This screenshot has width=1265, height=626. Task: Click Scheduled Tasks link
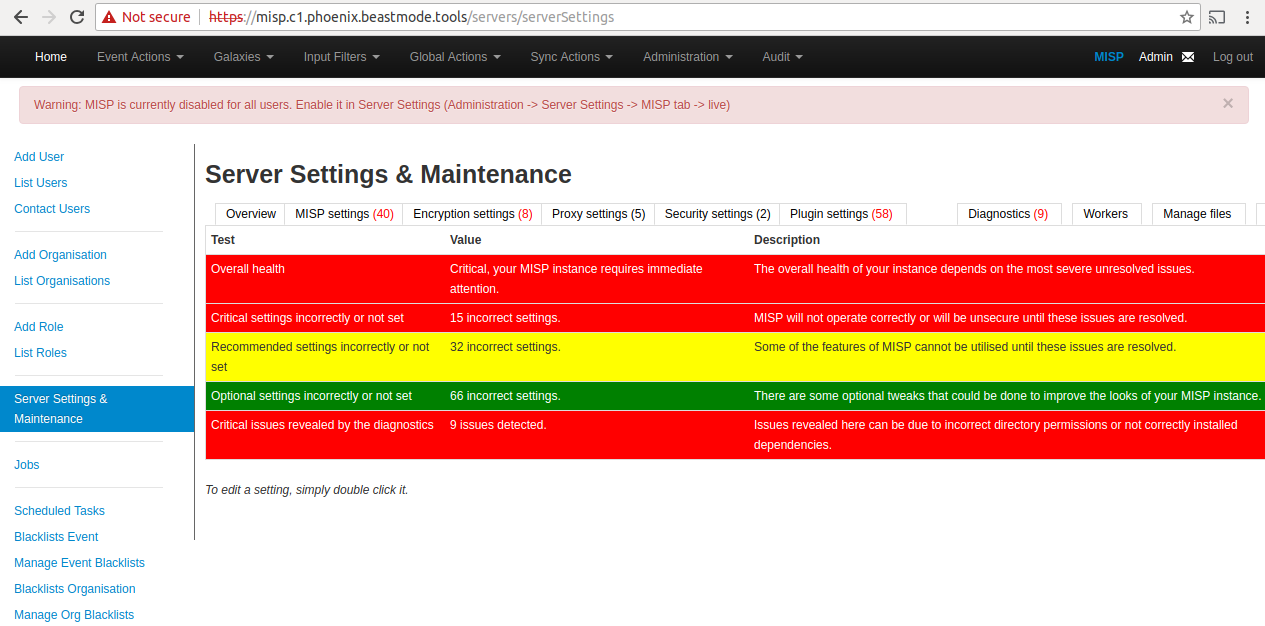pyautogui.click(x=59, y=511)
